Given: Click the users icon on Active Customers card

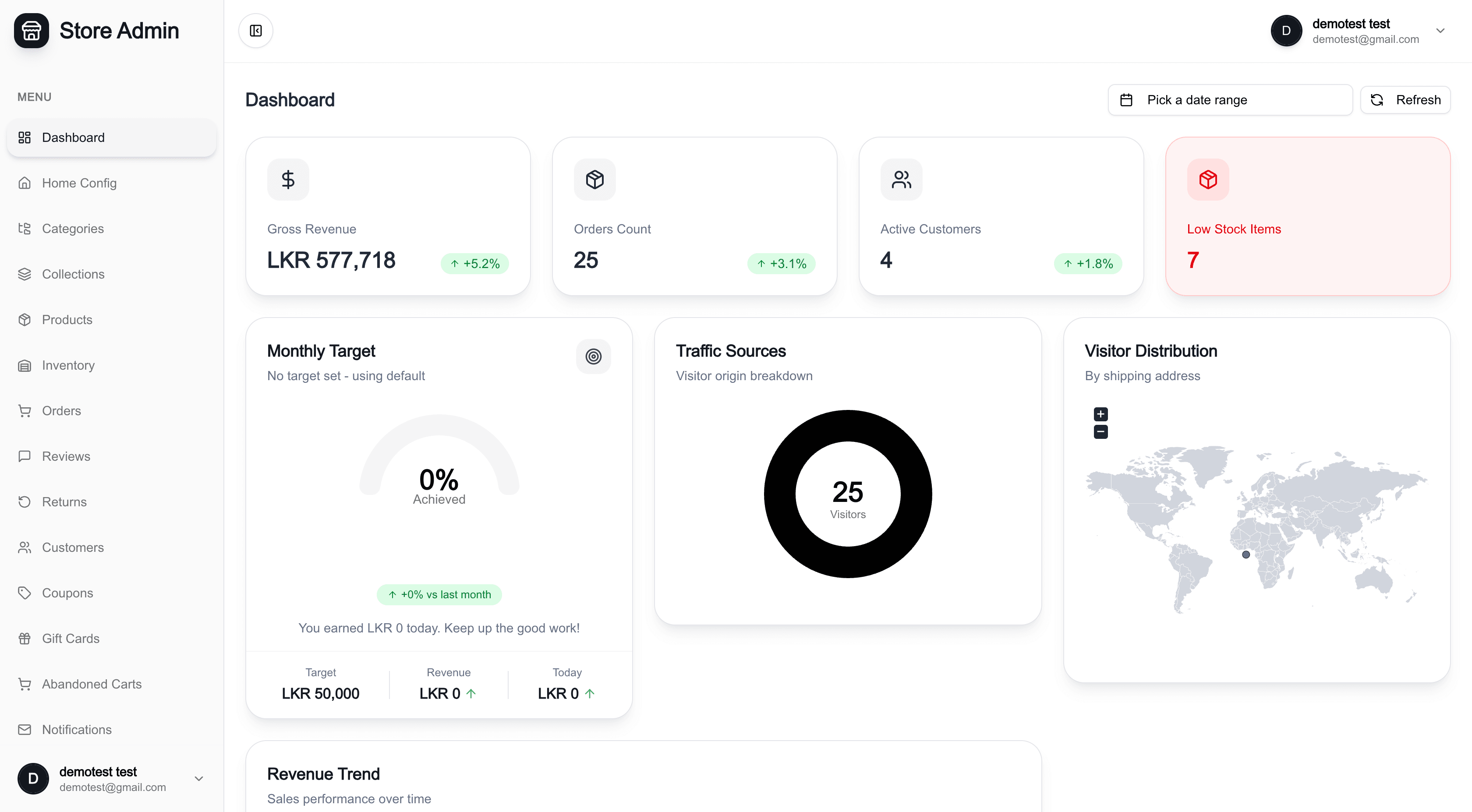Looking at the screenshot, I should click(901, 179).
